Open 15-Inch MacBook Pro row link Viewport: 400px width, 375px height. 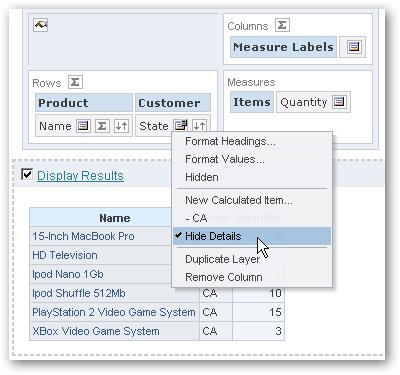coord(83,236)
